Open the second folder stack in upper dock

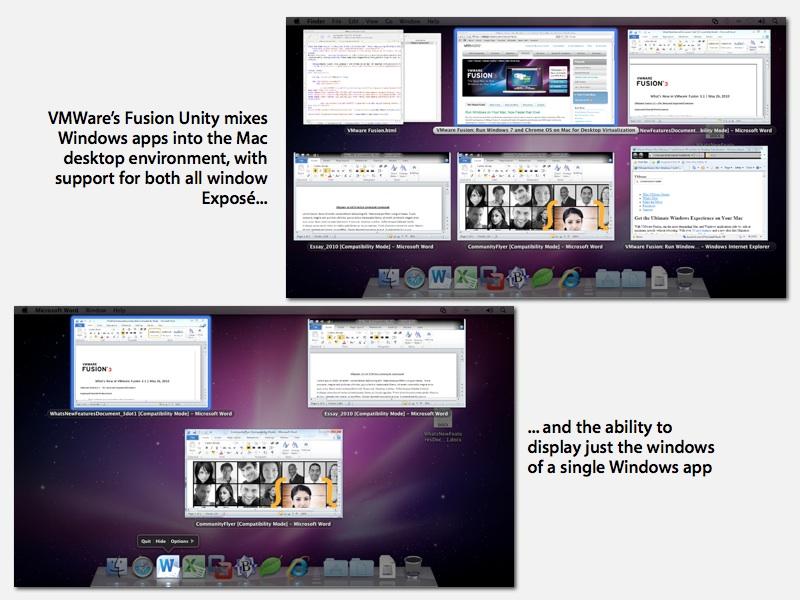(x=633, y=279)
